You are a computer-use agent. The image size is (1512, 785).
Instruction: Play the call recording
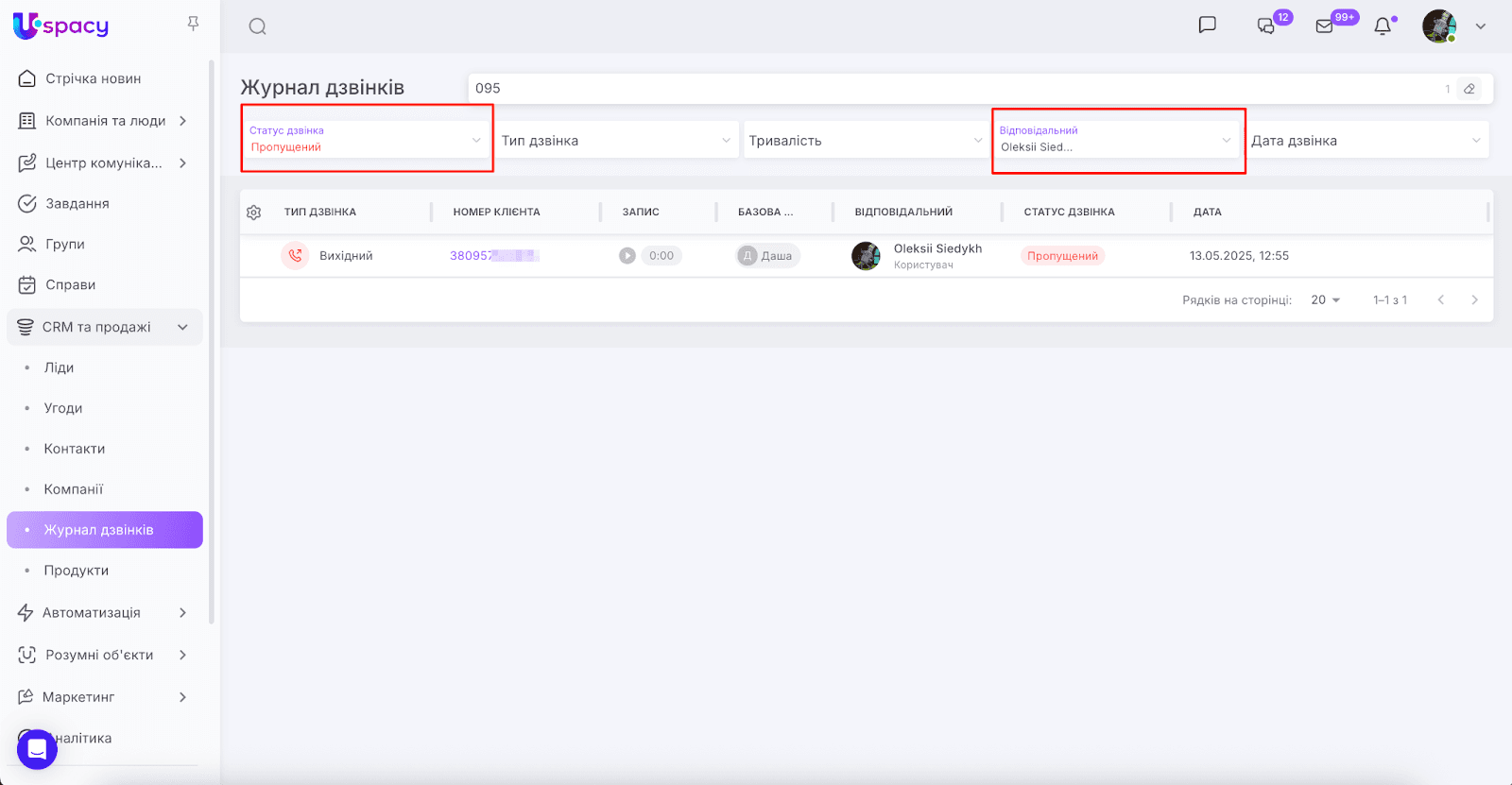click(x=627, y=256)
